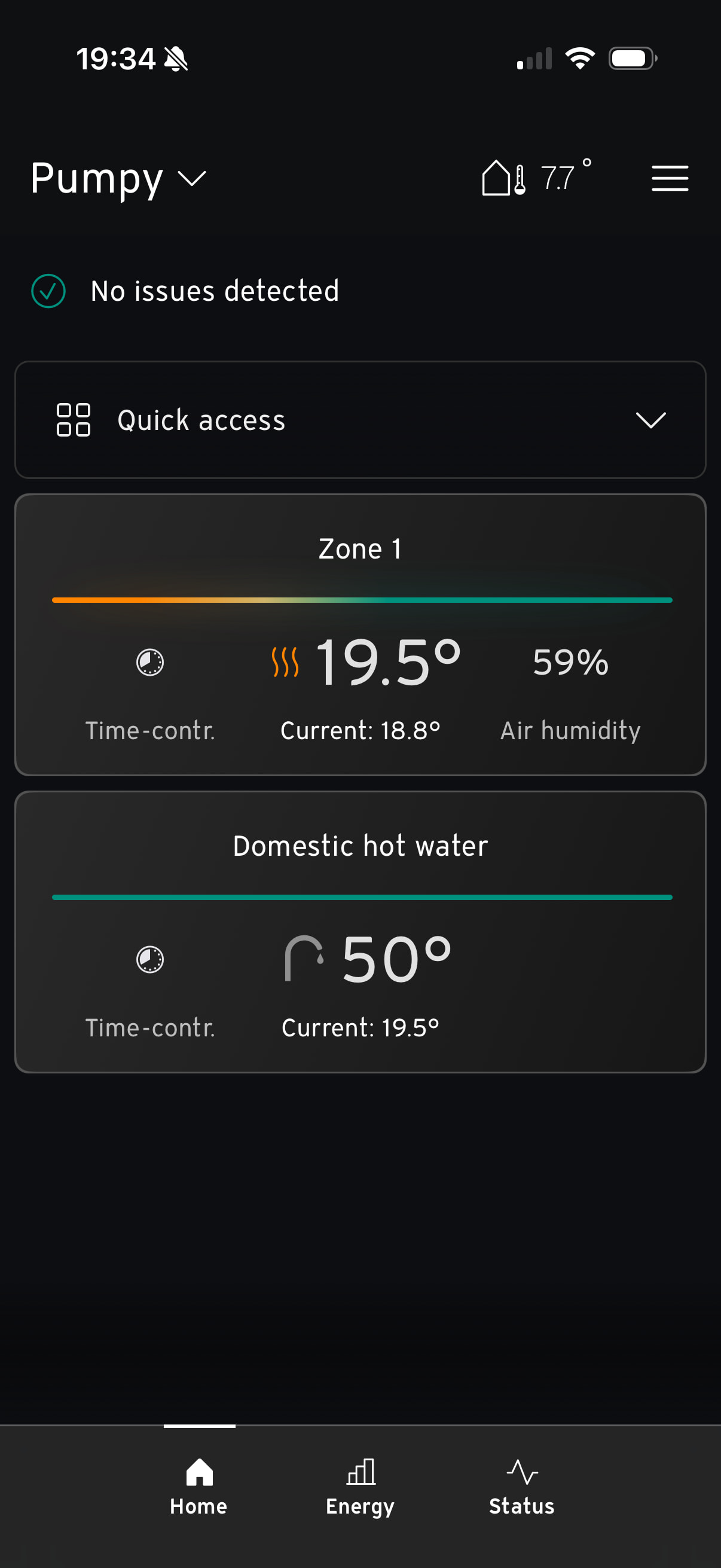Tap the Zone 1 orange-green temperature bar

click(x=362, y=600)
